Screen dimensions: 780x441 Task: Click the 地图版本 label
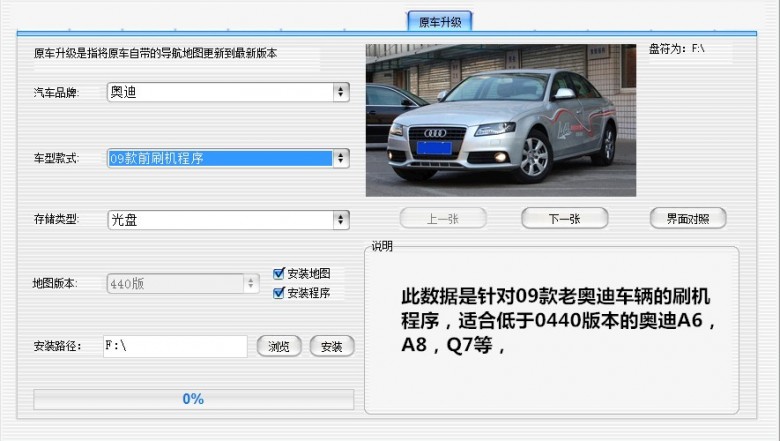pos(55,283)
